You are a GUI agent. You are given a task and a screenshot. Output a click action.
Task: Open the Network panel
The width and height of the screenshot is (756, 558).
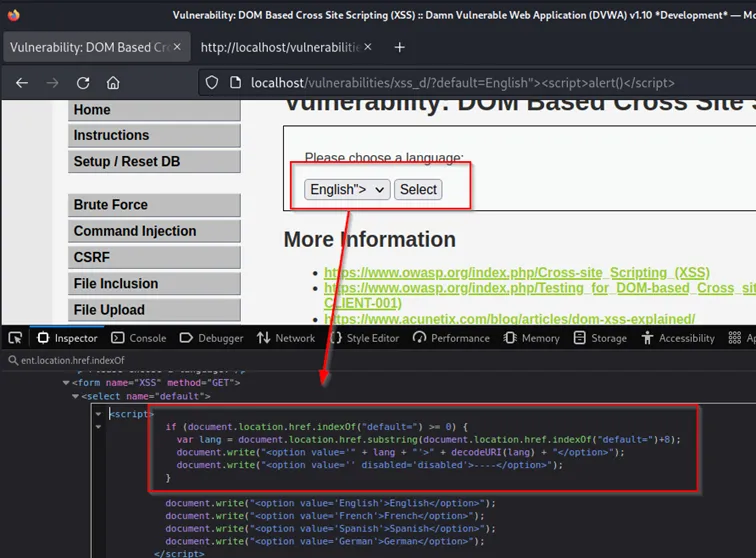click(x=285, y=338)
